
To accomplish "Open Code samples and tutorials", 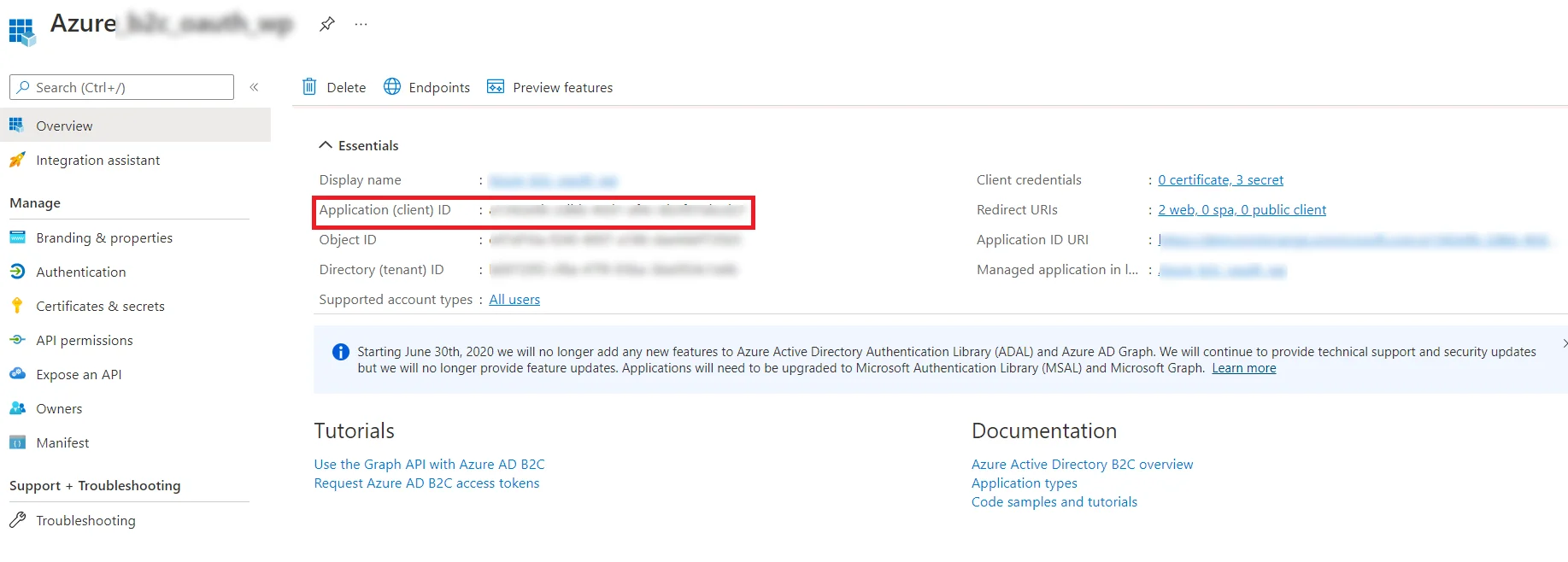I will click(1054, 502).
